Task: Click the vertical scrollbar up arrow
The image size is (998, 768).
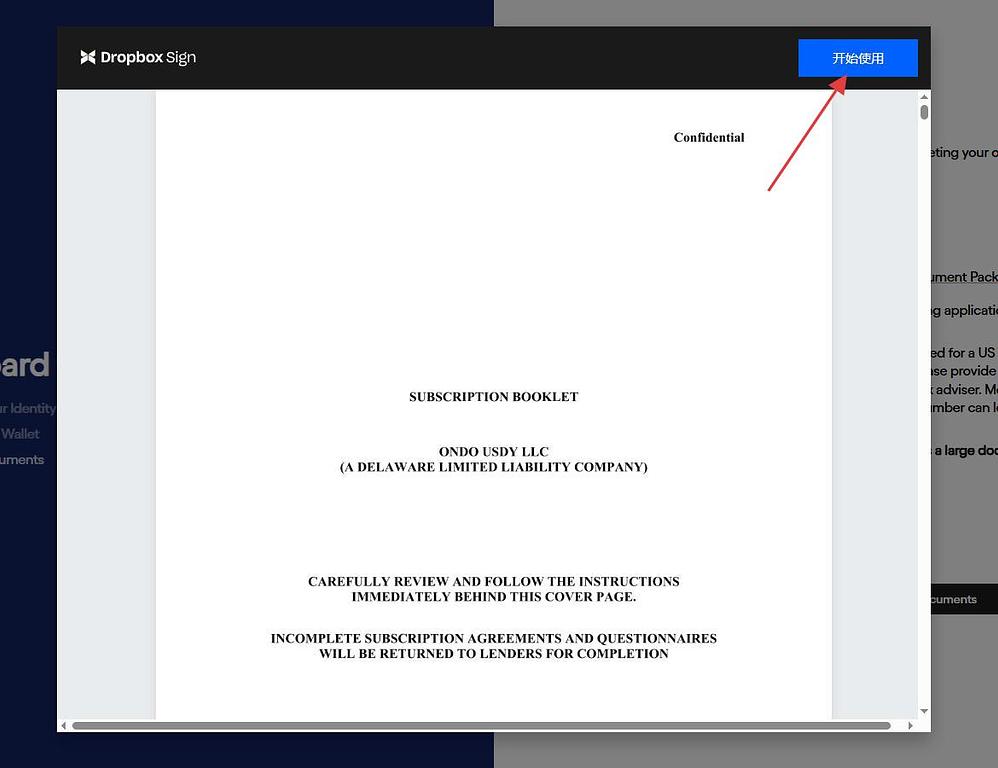Action: pos(924,97)
